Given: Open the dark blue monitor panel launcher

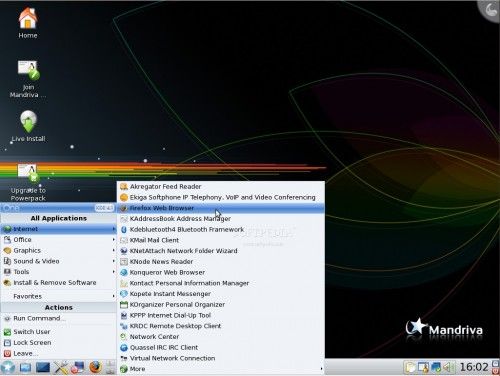Looking at the screenshot, I should pos(43,368).
